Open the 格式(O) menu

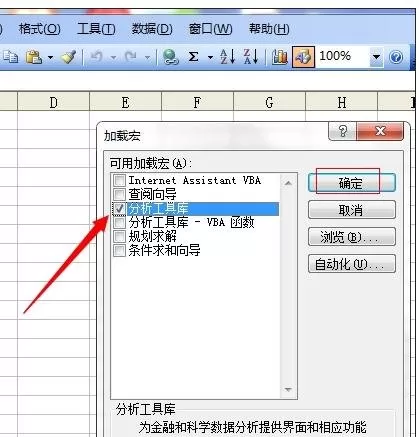pos(39,29)
